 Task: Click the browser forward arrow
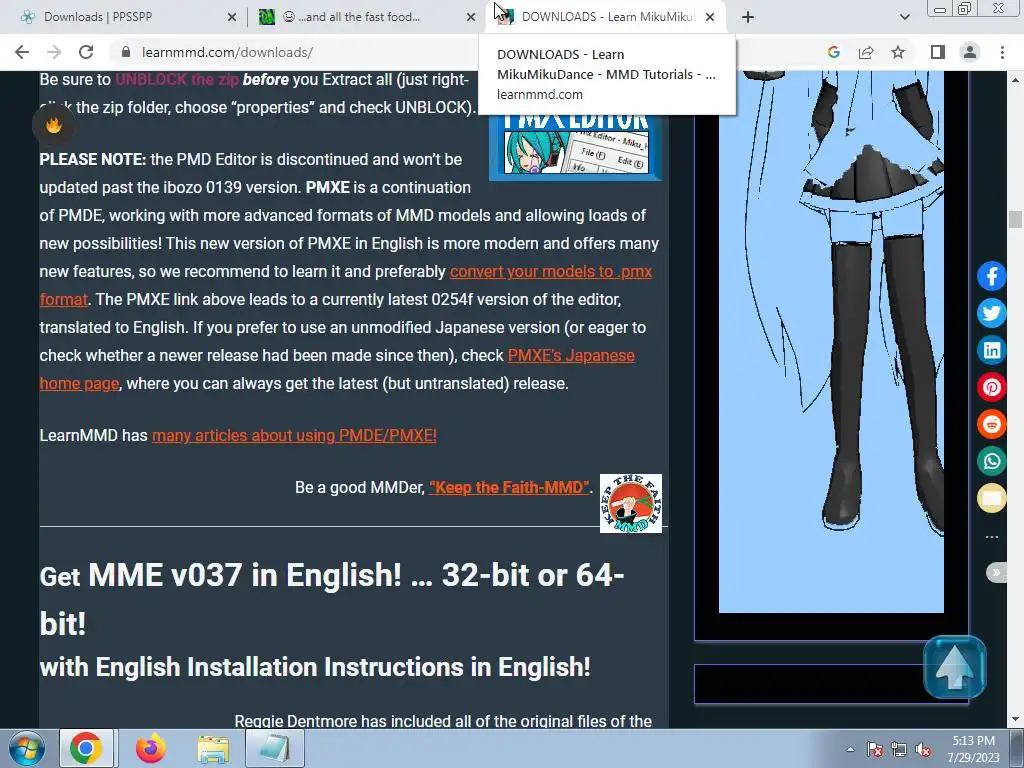tap(54, 52)
